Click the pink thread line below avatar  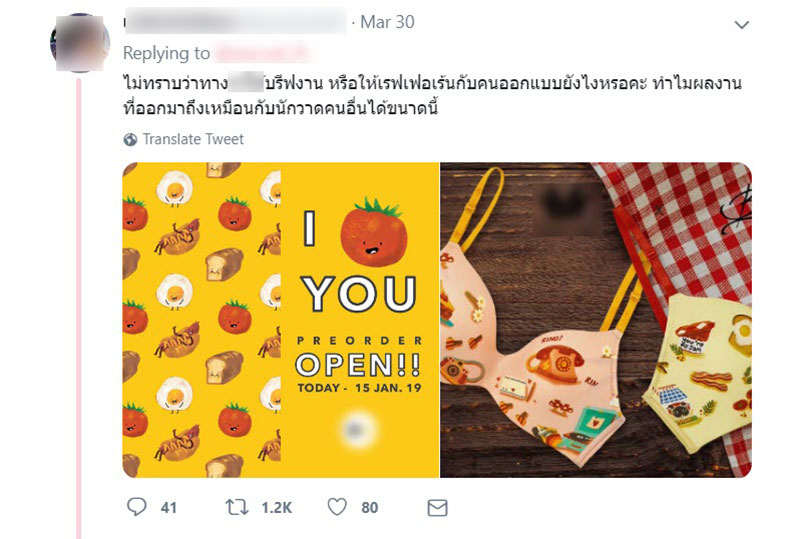[x=79, y=306]
